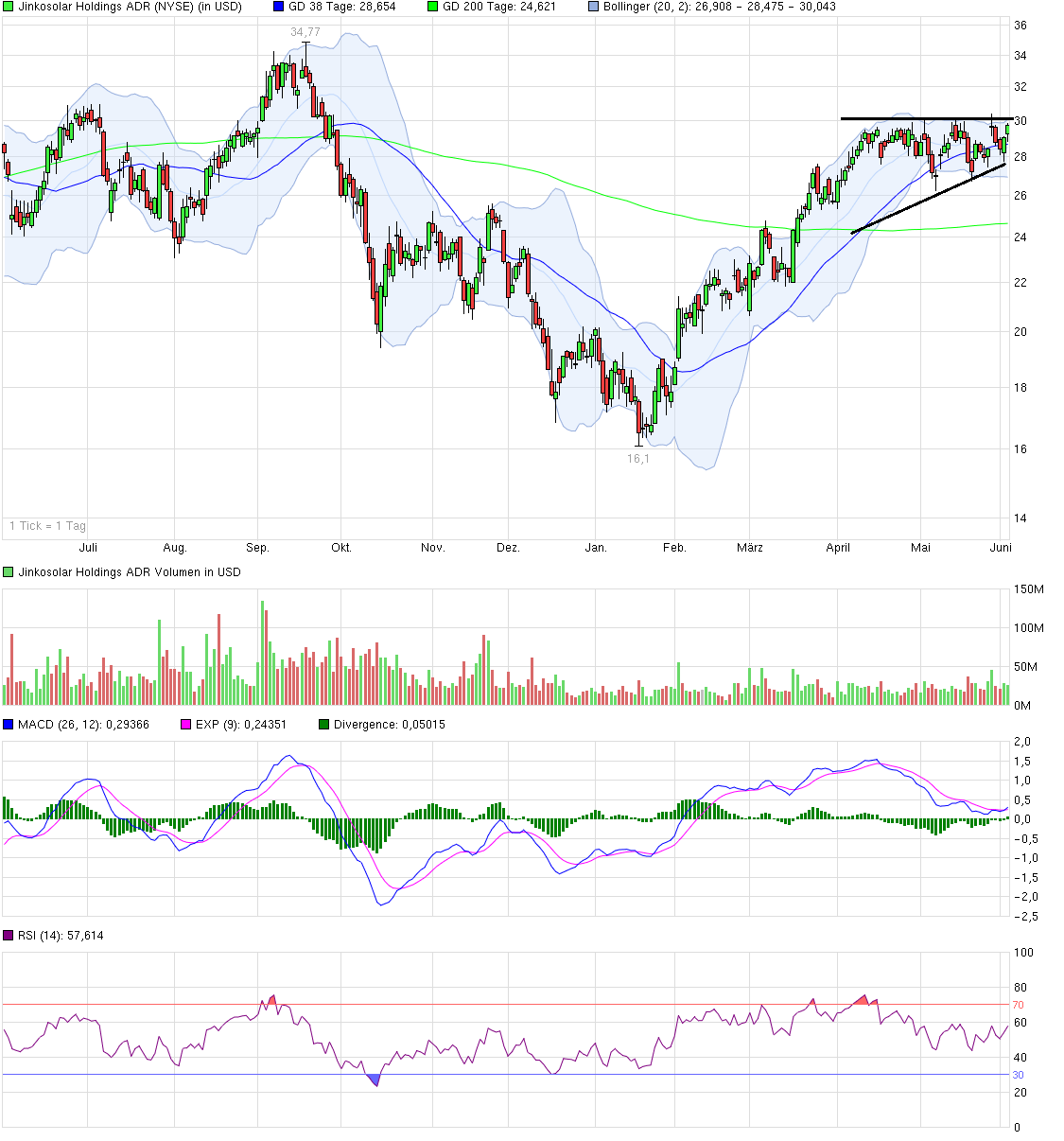Screen dimensions: 1064x1141
Task: Click the blue MACD legend swatch
Action: click(9, 725)
